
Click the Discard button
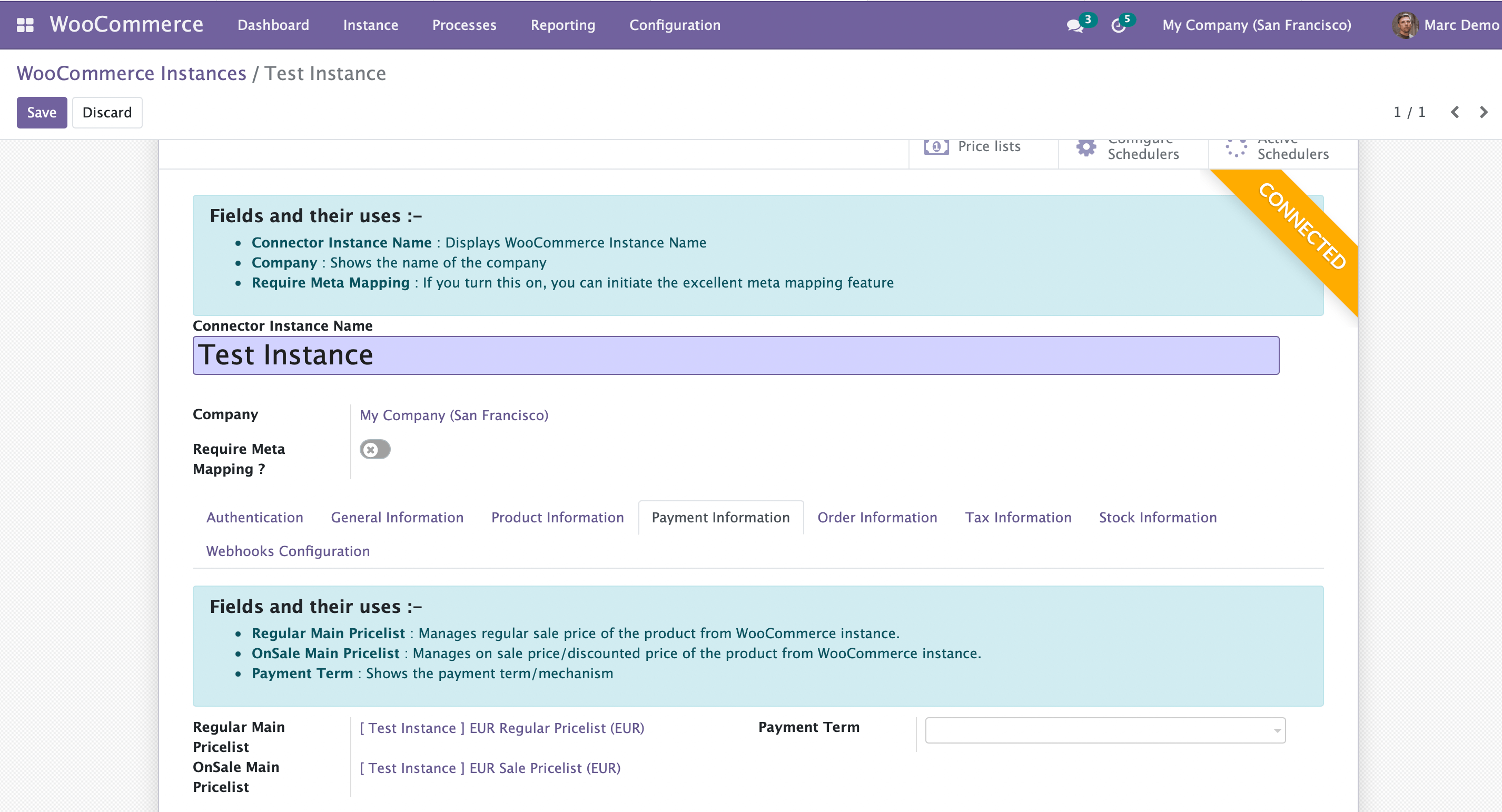click(107, 113)
